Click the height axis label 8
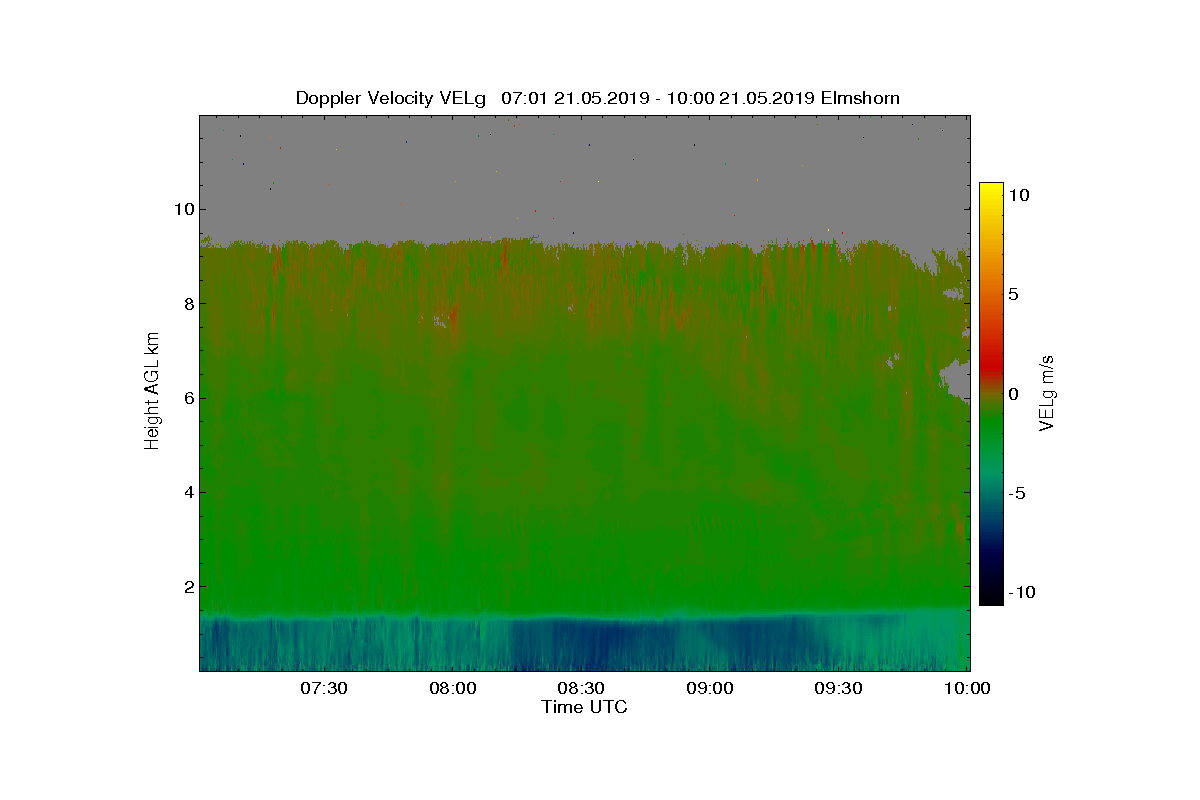Image resolution: width=1200 pixels, height=800 pixels. pyautogui.click(x=187, y=303)
